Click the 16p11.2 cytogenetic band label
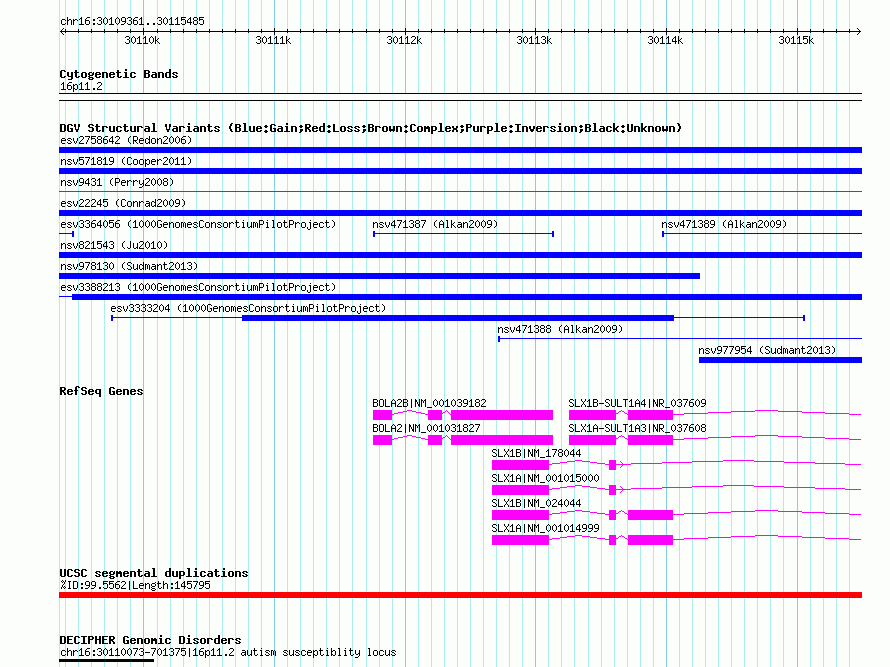The width and height of the screenshot is (890, 667). click(x=81, y=87)
